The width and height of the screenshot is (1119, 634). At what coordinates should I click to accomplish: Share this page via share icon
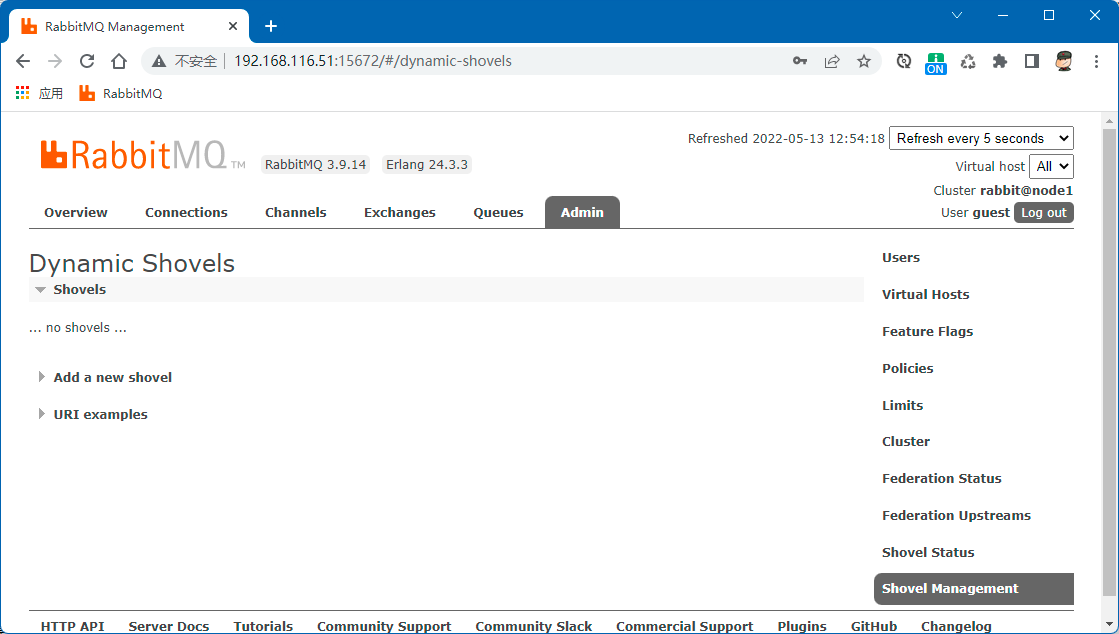point(832,61)
